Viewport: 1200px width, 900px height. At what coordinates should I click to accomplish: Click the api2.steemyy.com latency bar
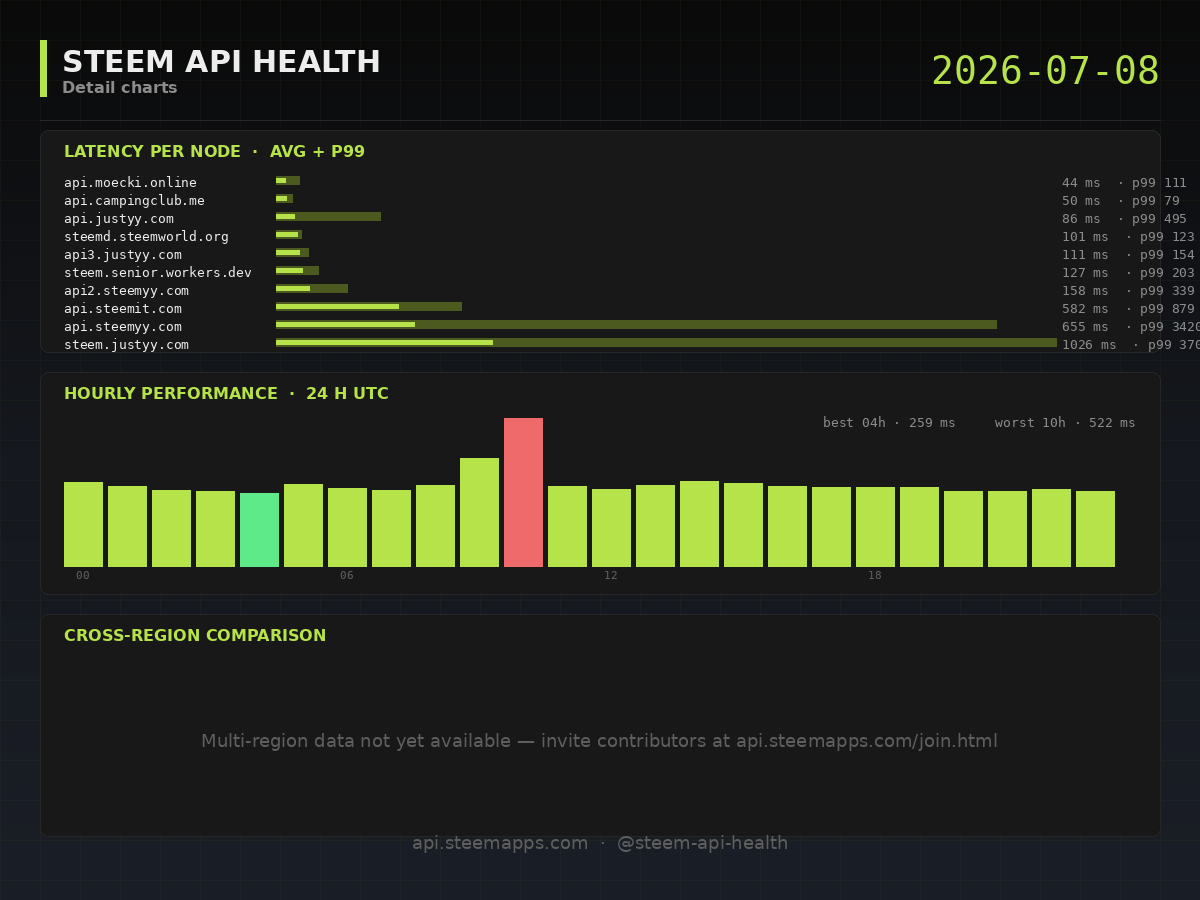pos(312,288)
